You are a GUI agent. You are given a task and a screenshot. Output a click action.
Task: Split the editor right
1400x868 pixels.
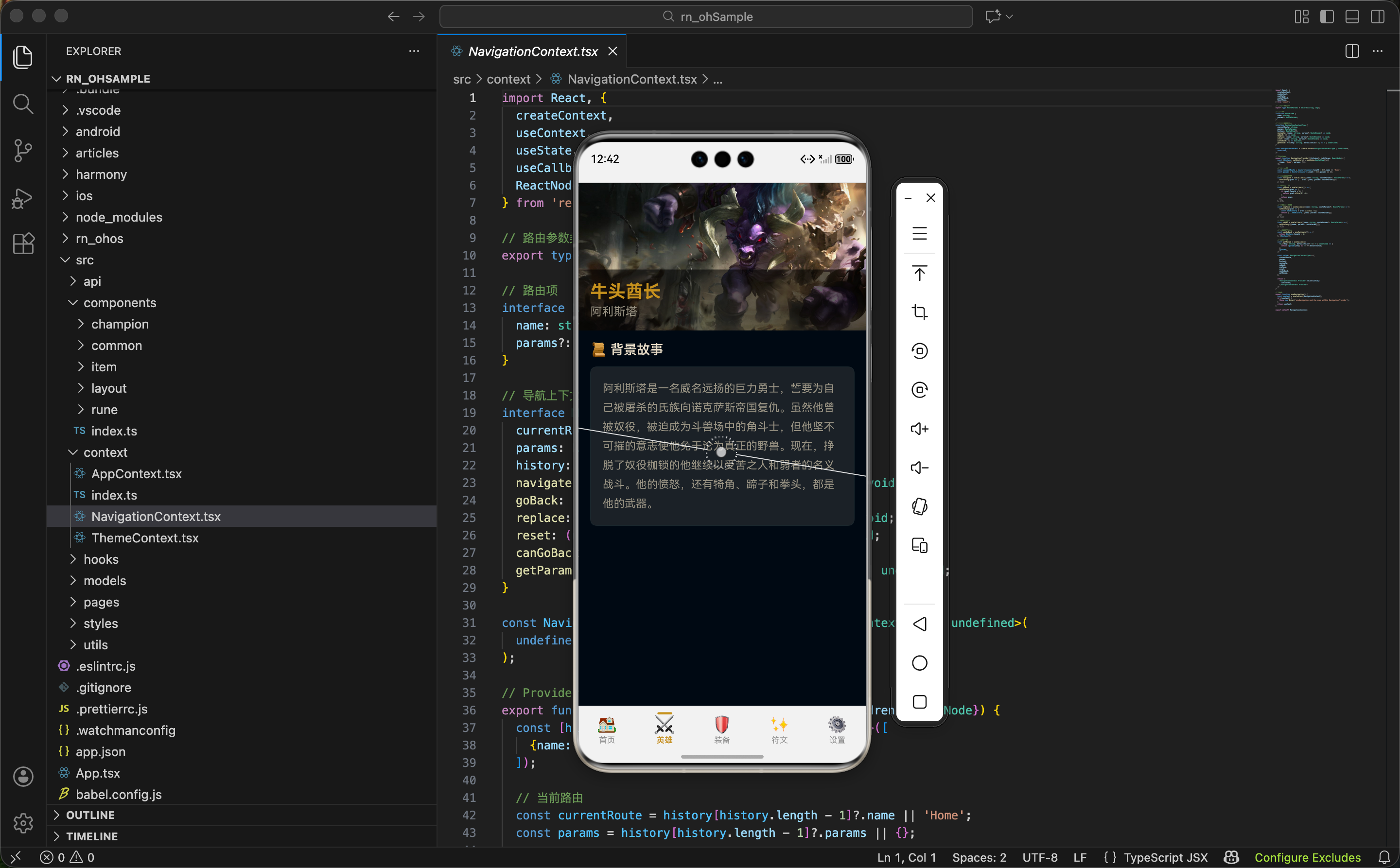click(1352, 51)
